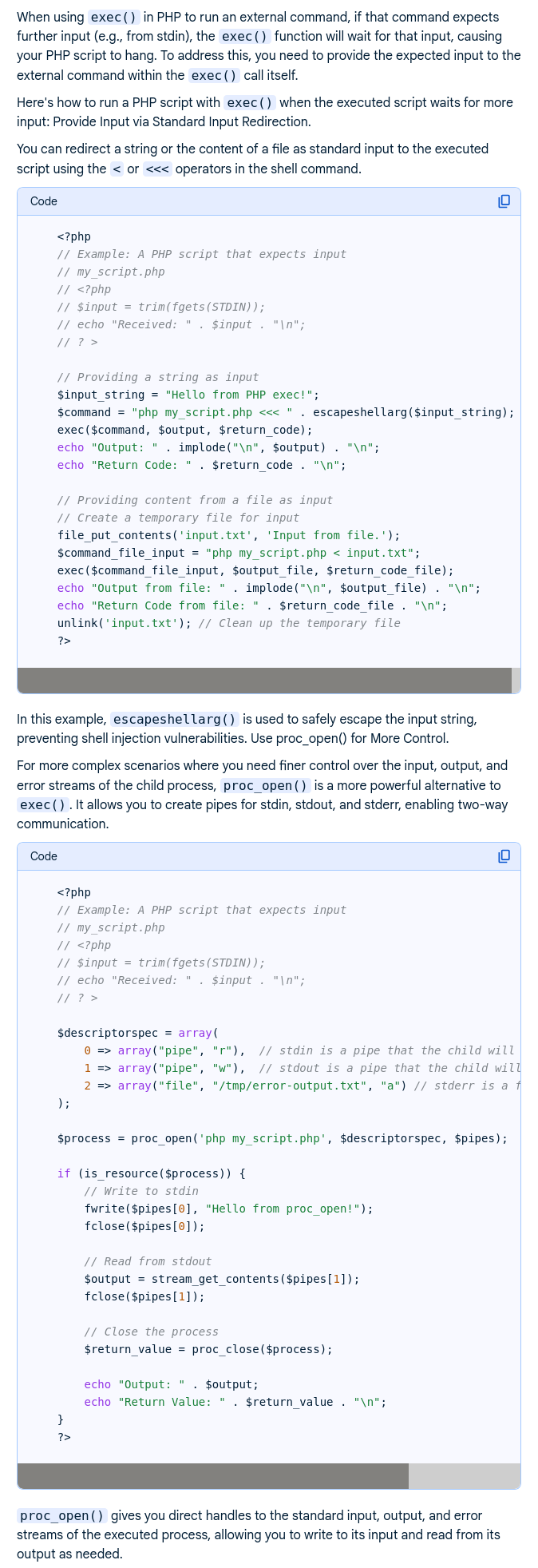Screen dimensions: 538x1568
Task: Click the 'Code' header label of second block
Action: point(44,856)
